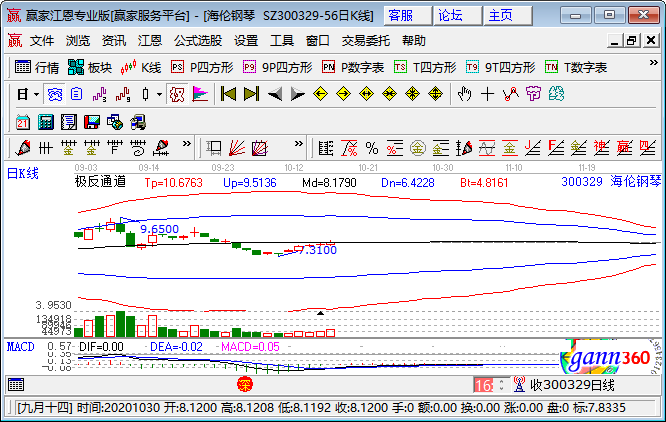Click the red 9-wave zigzag icon
This screenshot has height=422, width=666.
point(122,94)
